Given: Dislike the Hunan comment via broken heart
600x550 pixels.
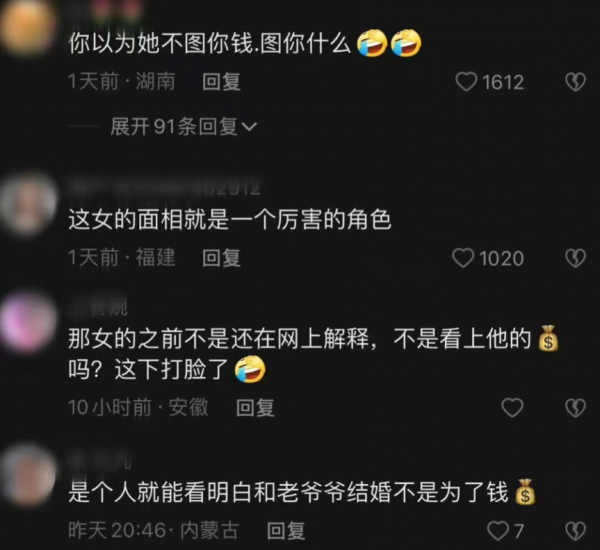Looking at the screenshot, I should [x=576, y=82].
